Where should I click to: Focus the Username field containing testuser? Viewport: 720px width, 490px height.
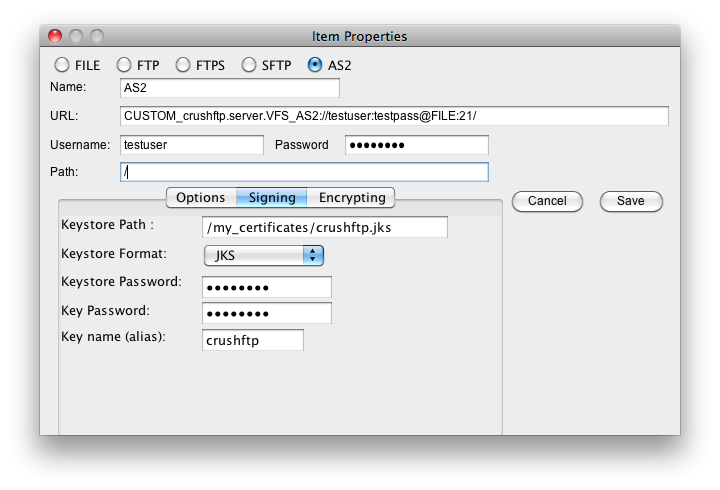pyautogui.click(x=191, y=145)
